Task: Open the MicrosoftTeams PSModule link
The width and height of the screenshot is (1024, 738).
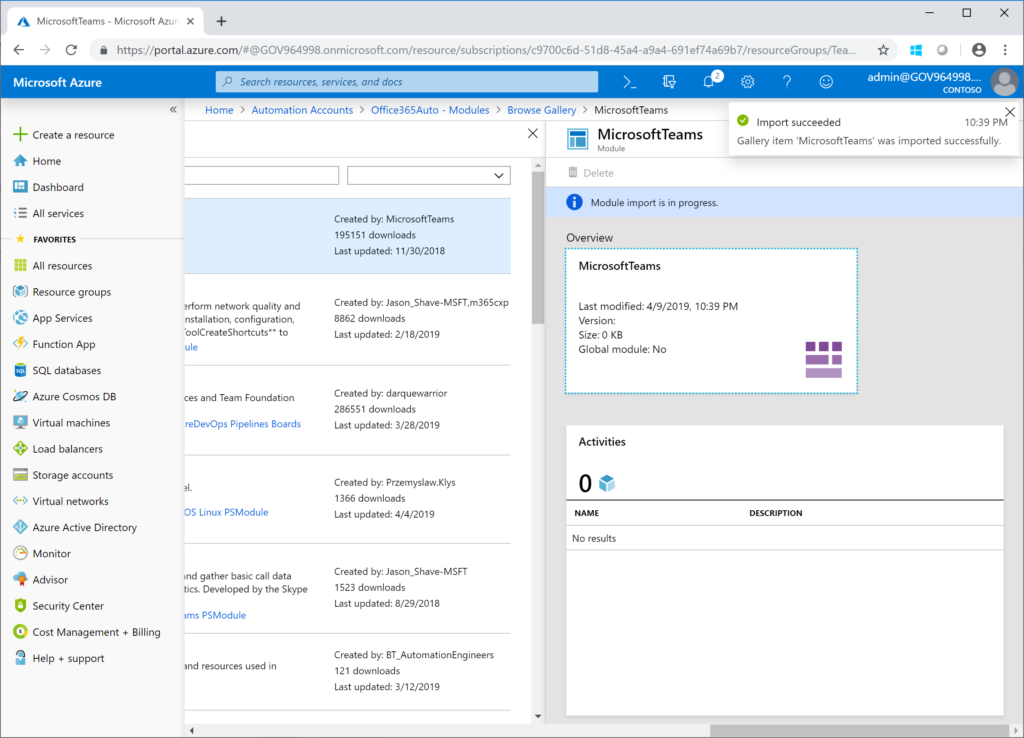Action: (x=216, y=615)
